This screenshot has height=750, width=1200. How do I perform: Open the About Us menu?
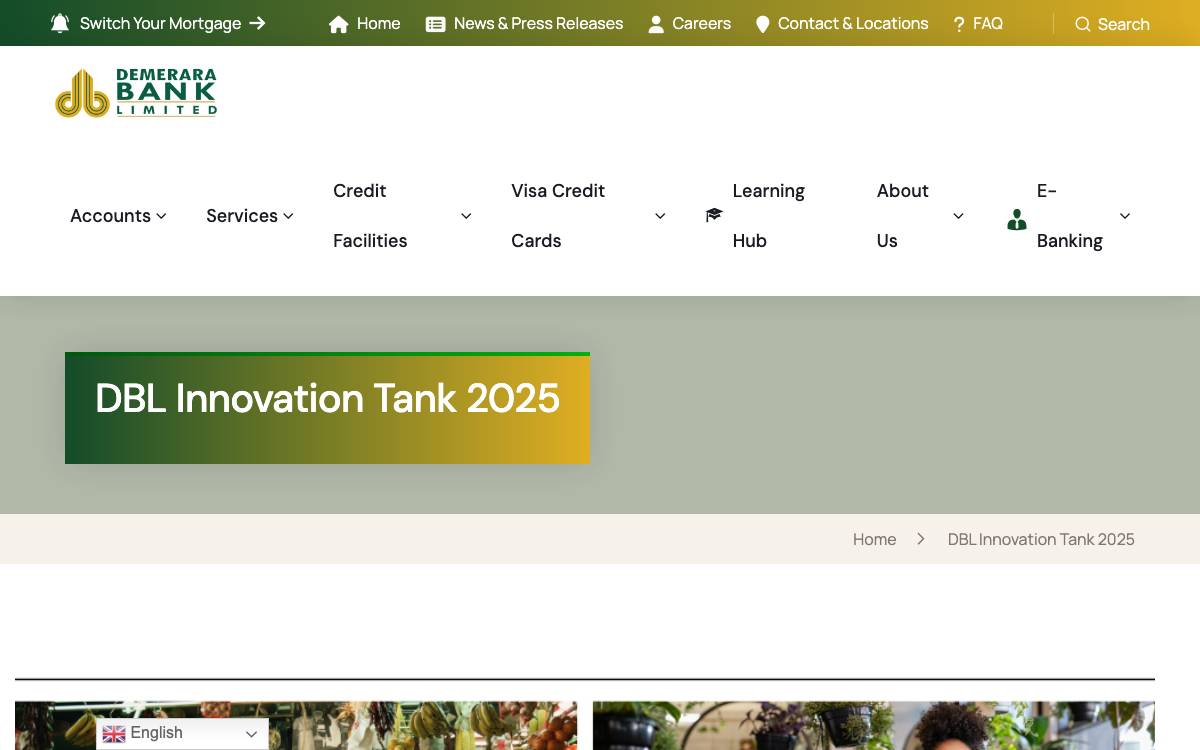(x=920, y=216)
